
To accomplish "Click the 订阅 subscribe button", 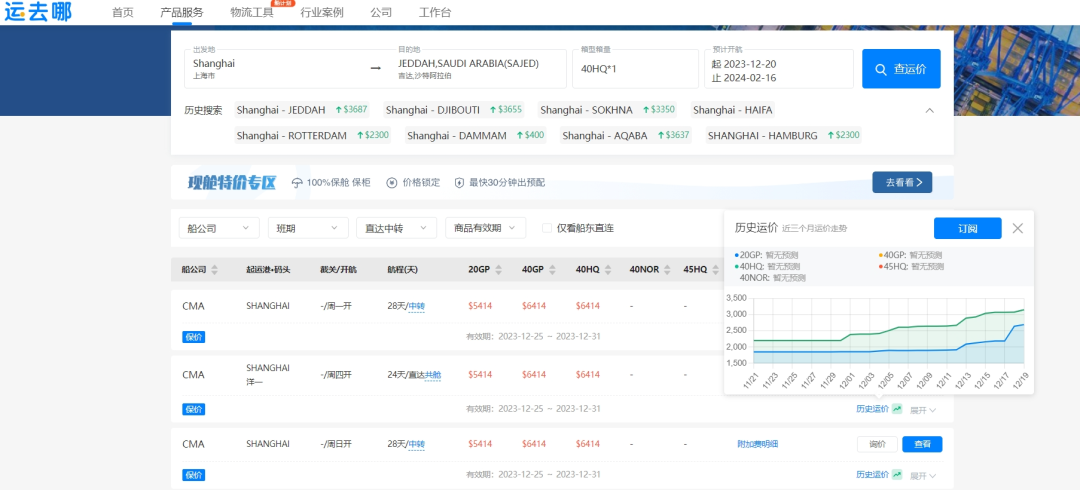I will 967,228.
